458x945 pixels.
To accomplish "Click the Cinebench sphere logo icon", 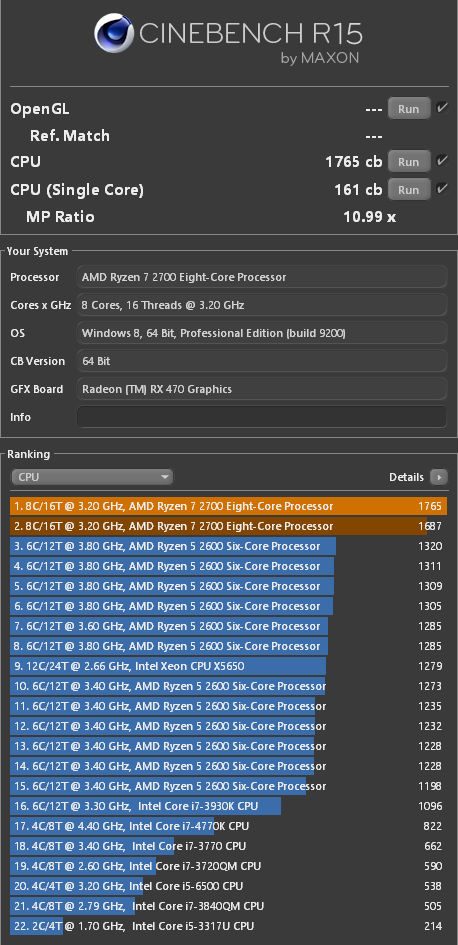I will [x=114, y=33].
